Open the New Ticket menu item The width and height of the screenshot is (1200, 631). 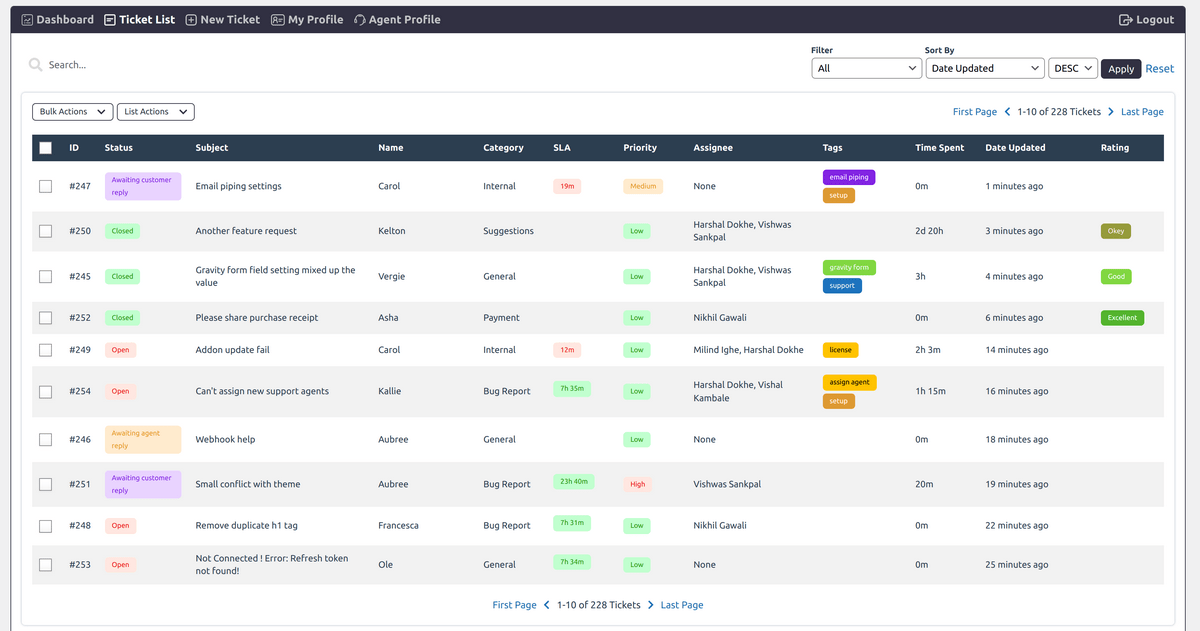(222, 20)
